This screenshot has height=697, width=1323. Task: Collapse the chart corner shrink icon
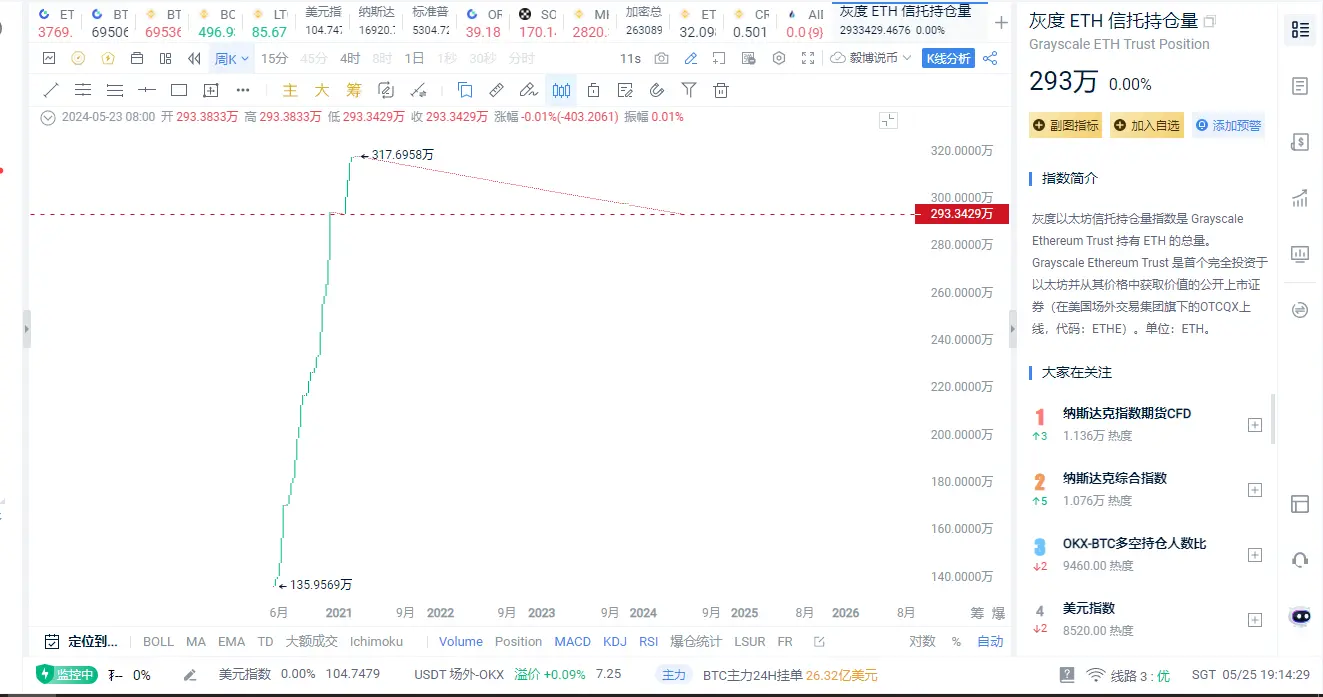click(x=888, y=121)
